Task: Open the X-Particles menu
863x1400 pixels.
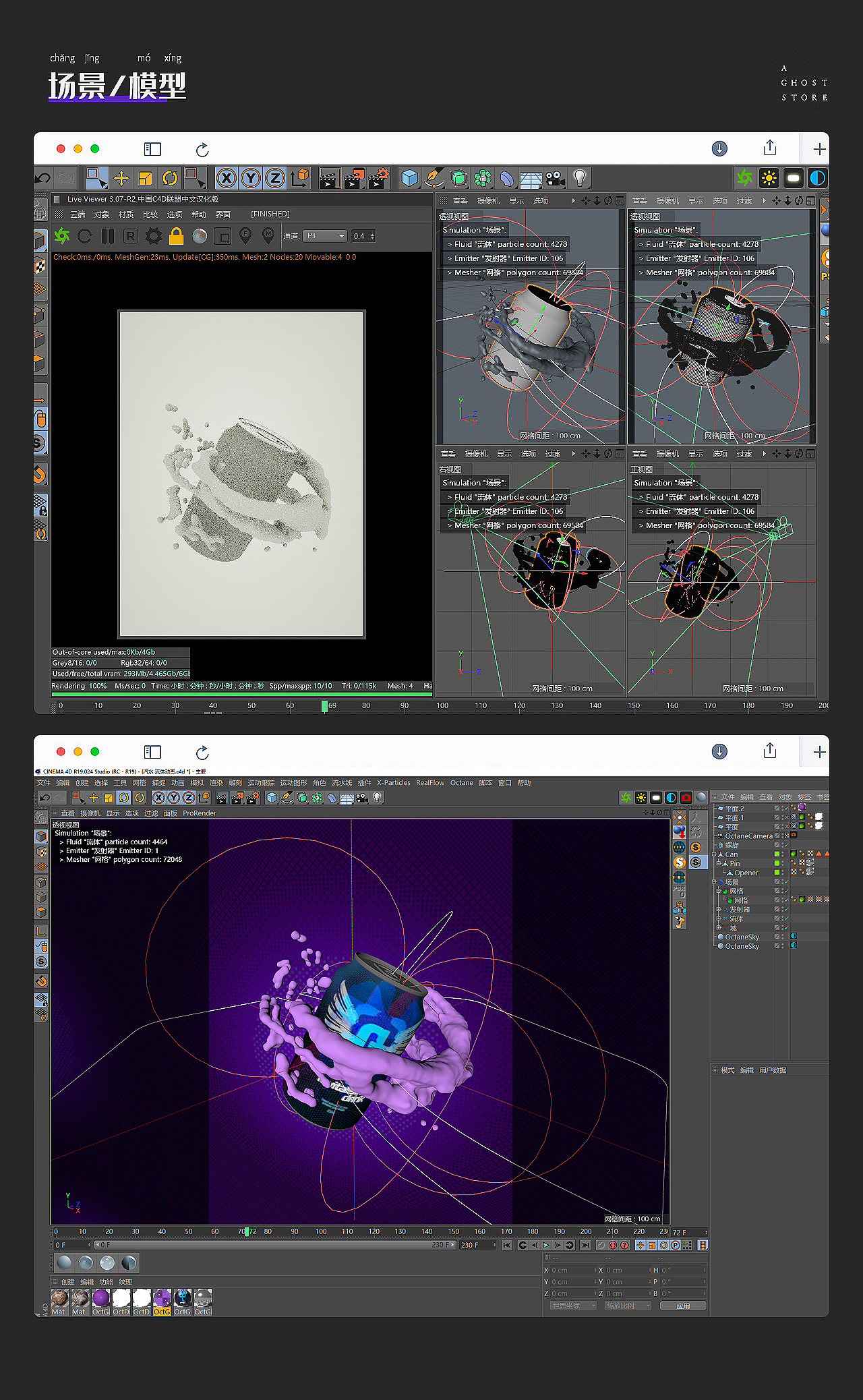Action: [x=394, y=783]
